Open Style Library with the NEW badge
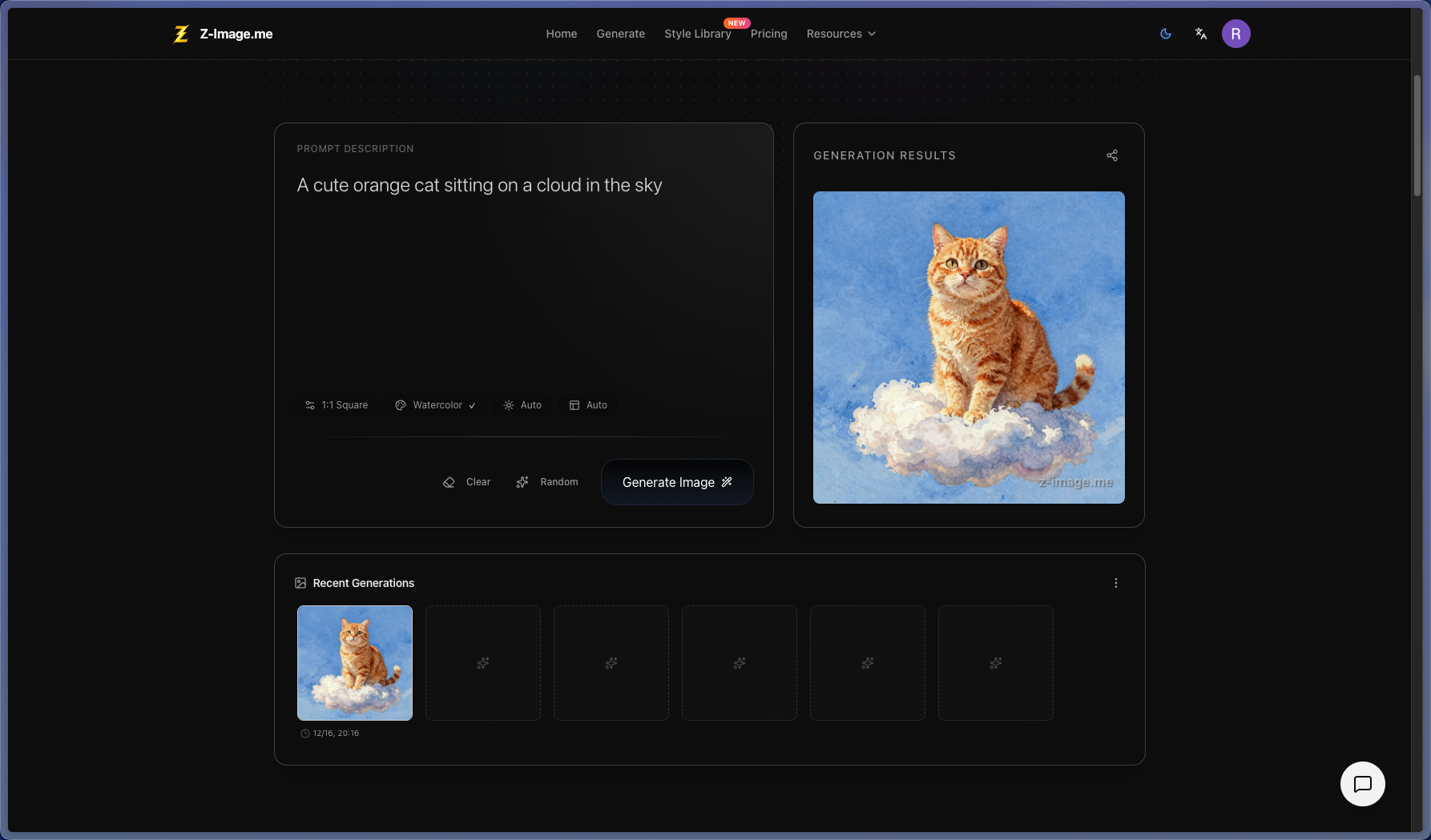1431x840 pixels. pyautogui.click(x=697, y=34)
